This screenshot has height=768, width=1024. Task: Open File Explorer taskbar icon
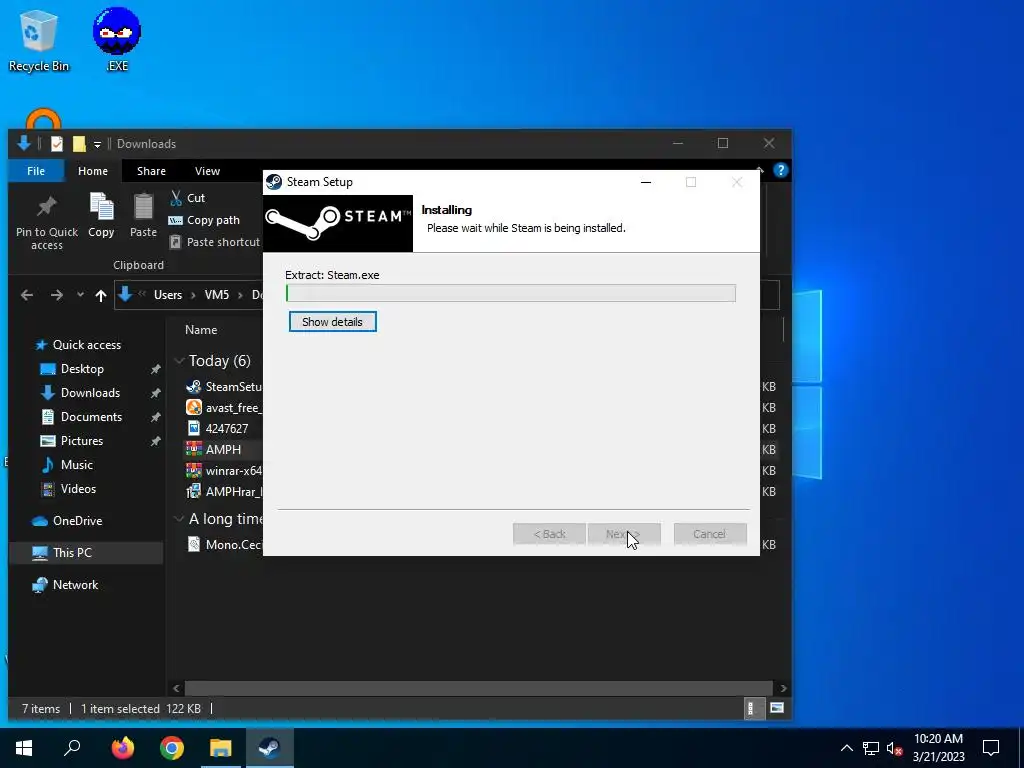pos(221,748)
